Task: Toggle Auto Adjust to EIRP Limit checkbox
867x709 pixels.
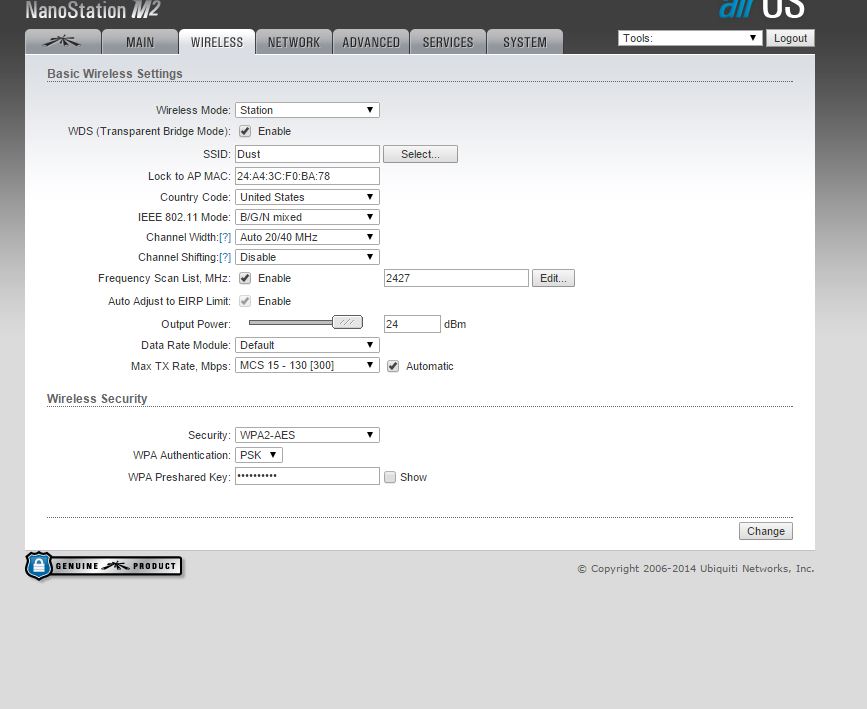Action: pyautogui.click(x=245, y=301)
